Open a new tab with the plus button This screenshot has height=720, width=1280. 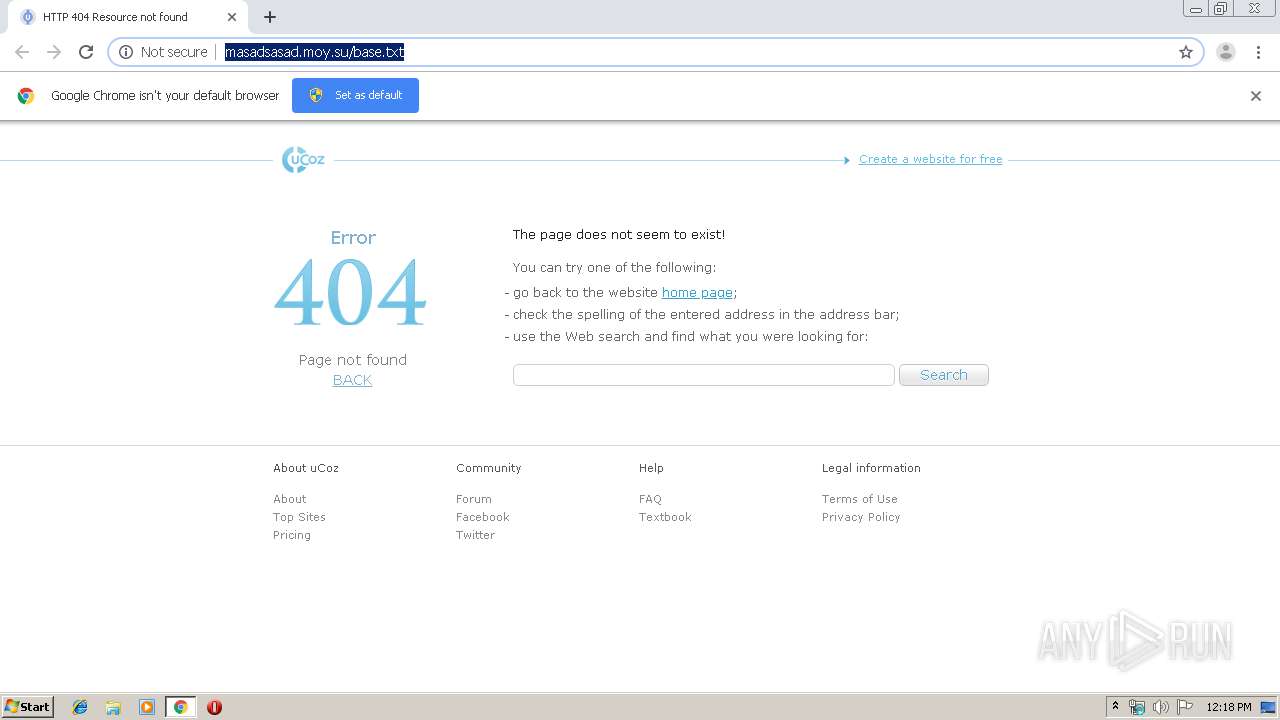(x=270, y=17)
